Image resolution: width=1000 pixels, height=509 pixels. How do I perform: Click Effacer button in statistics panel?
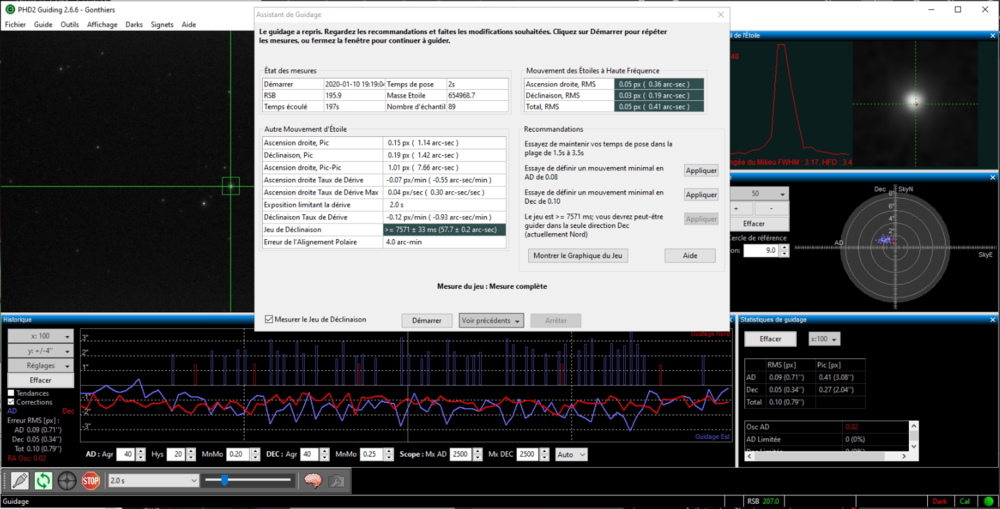[770, 339]
